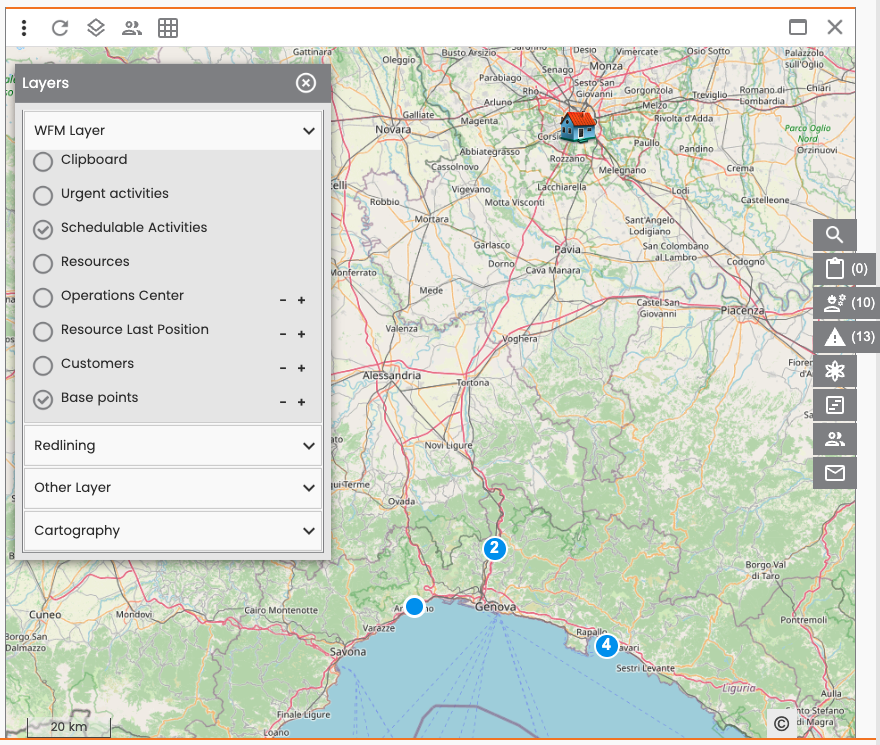The width and height of the screenshot is (880, 745).
Task: Click the house base point marker near Milan
Action: point(578,126)
